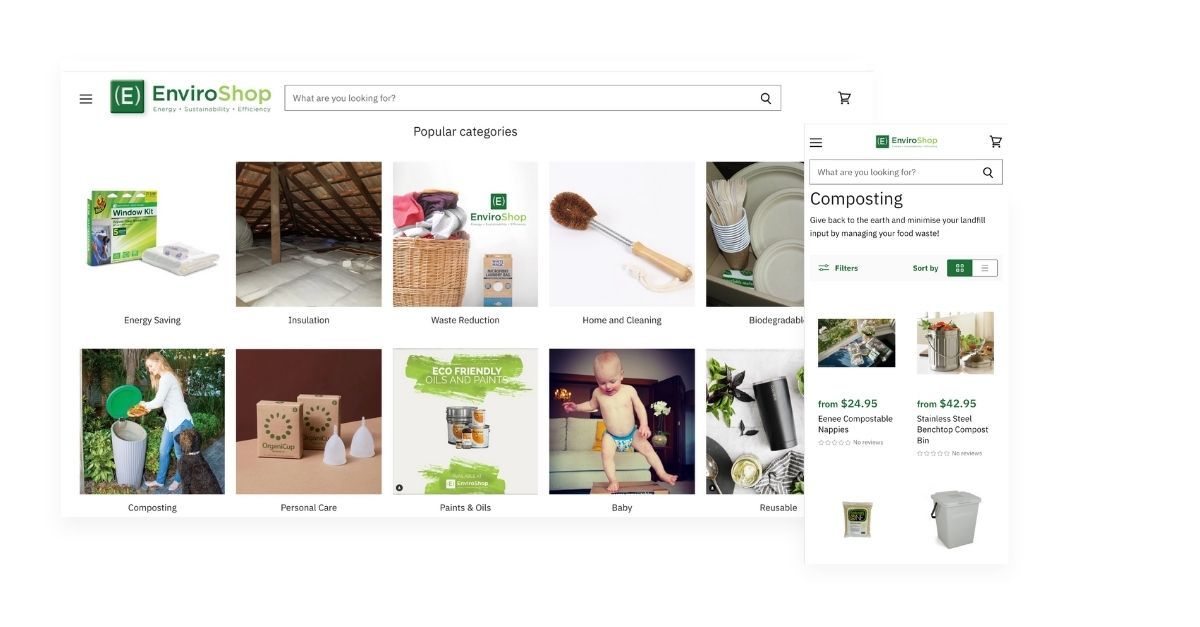
Task: Open the Stainless Steel Benchtop Compost Bin image
Action: [955, 342]
